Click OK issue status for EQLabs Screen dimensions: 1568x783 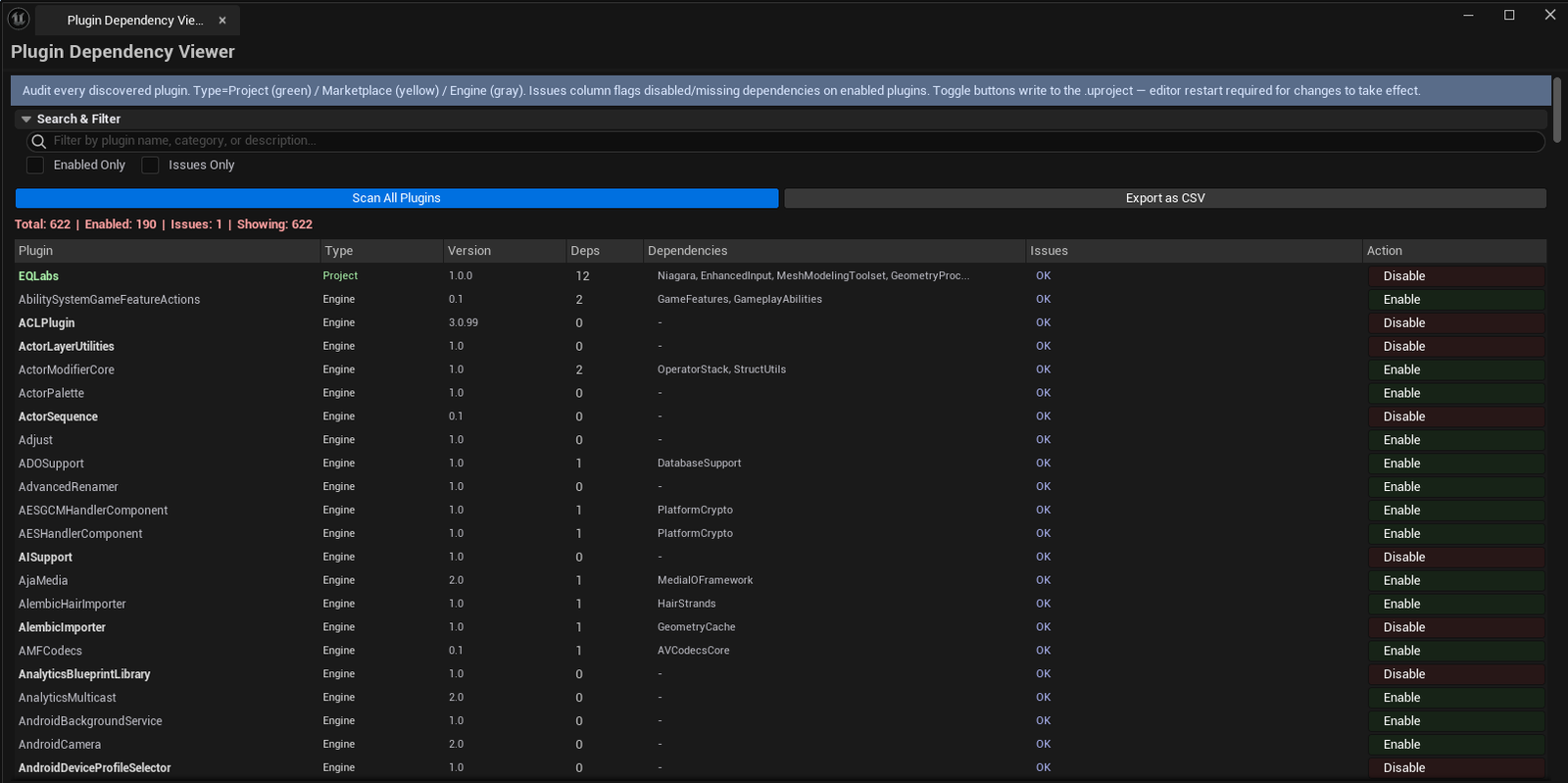(1043, 276)
